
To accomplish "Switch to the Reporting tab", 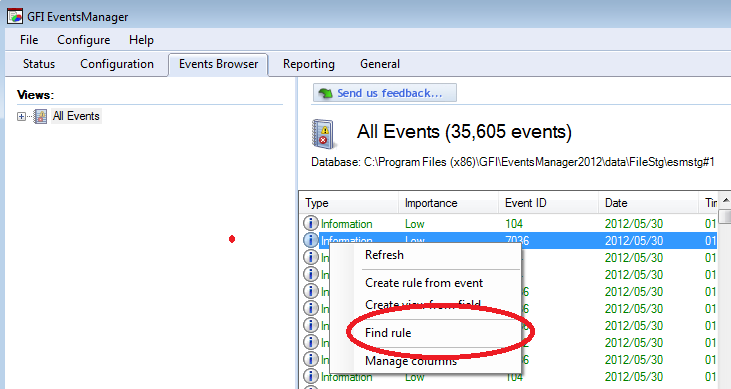I will click(309, 64).
